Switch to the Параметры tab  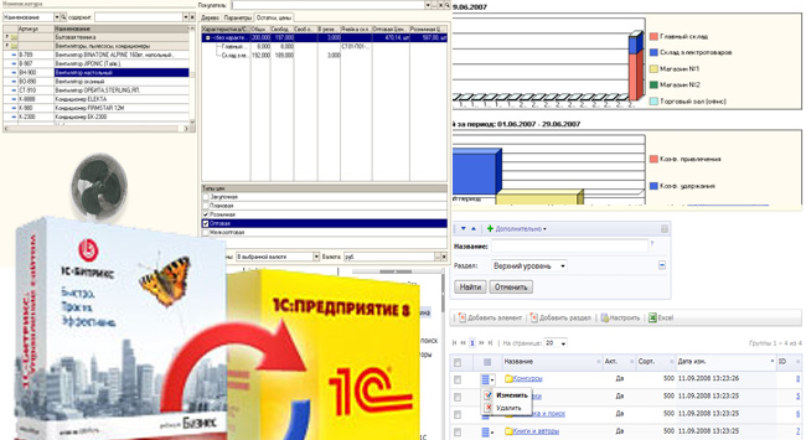pos(237,18)
